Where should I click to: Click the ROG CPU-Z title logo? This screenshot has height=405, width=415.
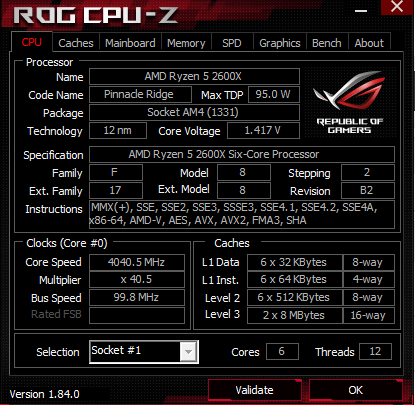[95, 15]
